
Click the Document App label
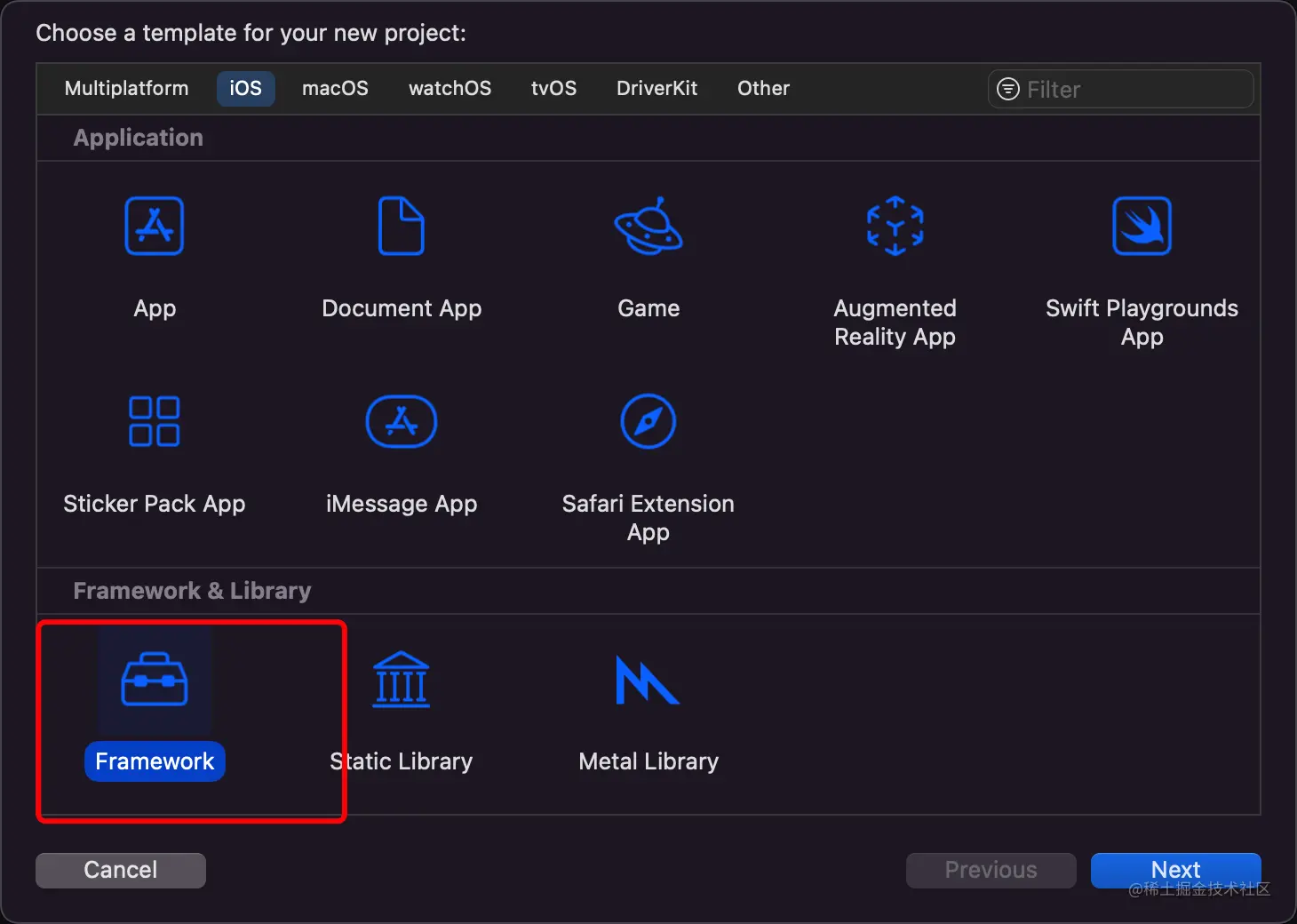[x=402, y=308]
